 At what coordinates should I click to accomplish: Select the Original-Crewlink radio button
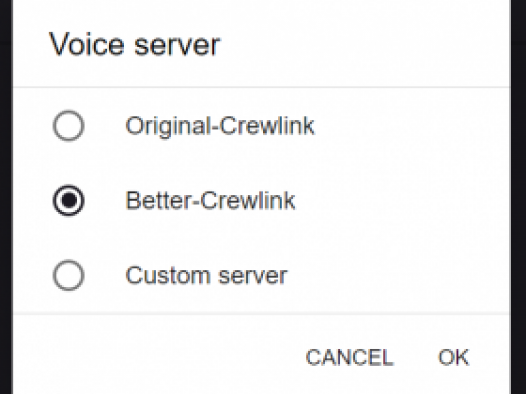(68, 126)
